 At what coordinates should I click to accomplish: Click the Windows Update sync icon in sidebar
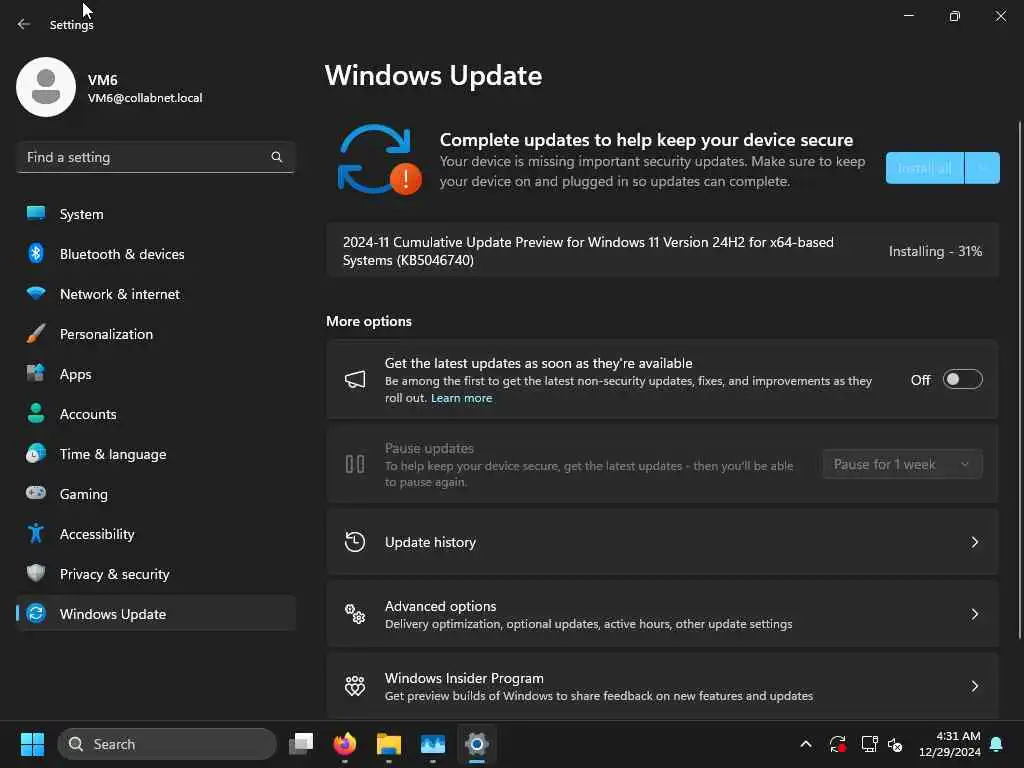coord(36,613)
